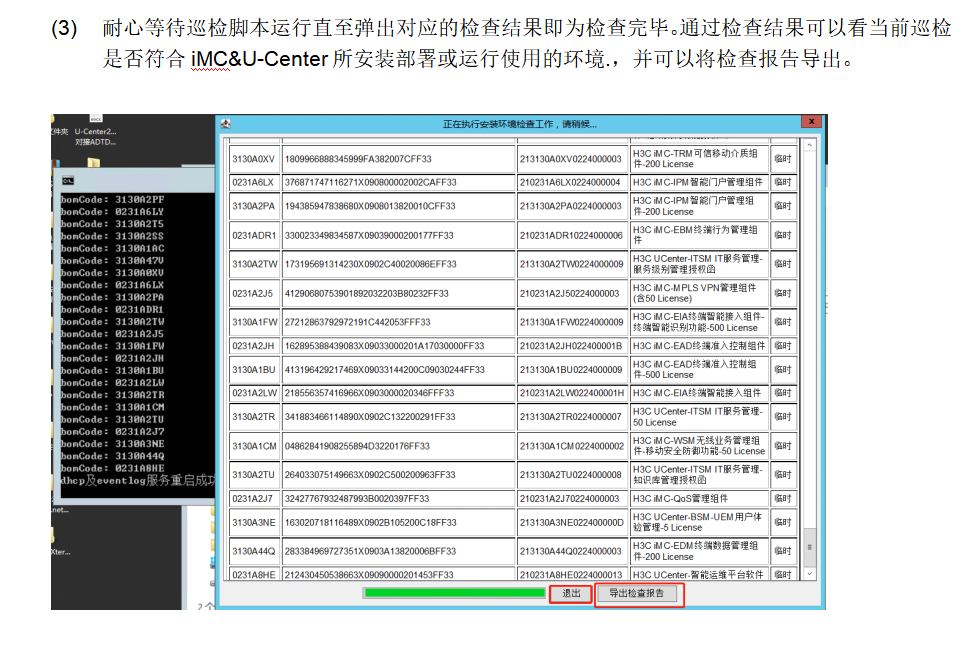The height and width of the screenshot is (657, 978).
Task: Click H3C iMC-EBM终端行为管理组件 cell
Action: 699,235
